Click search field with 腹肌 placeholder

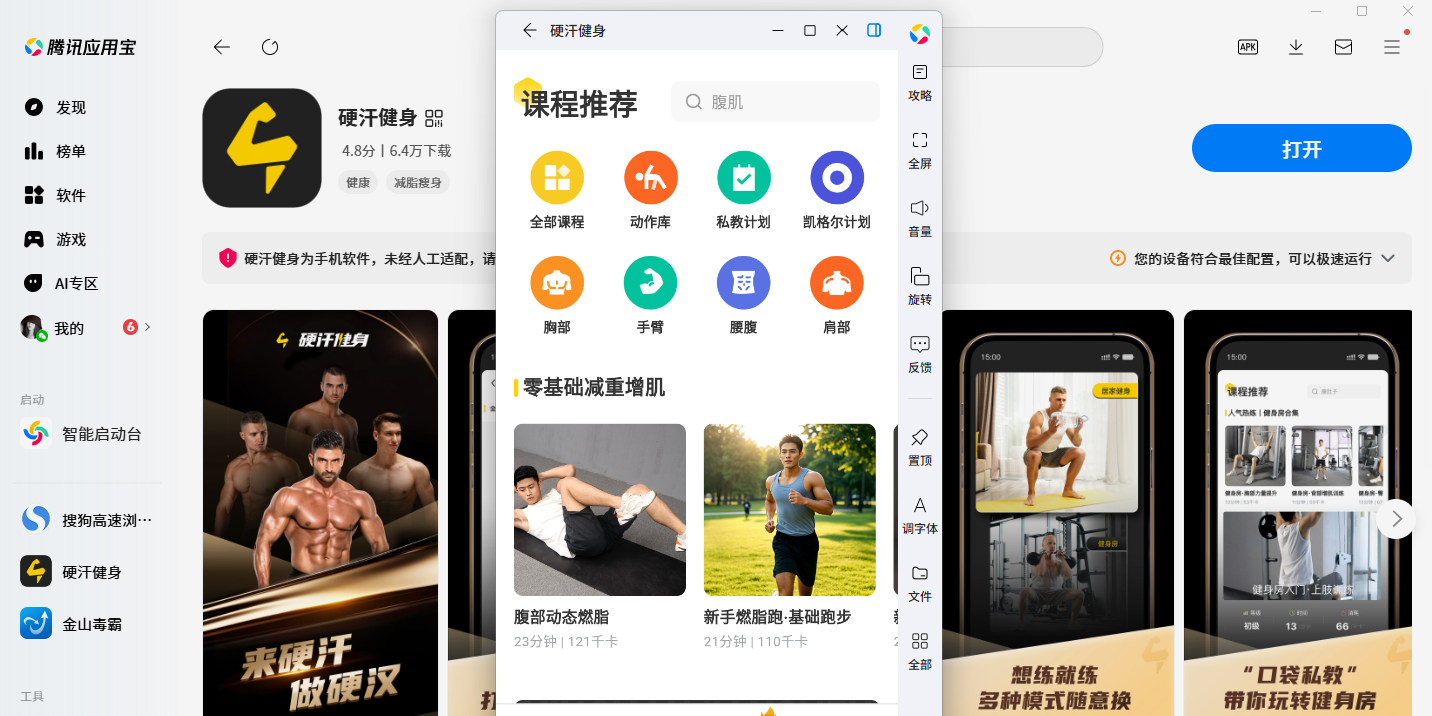coord(776,102)
